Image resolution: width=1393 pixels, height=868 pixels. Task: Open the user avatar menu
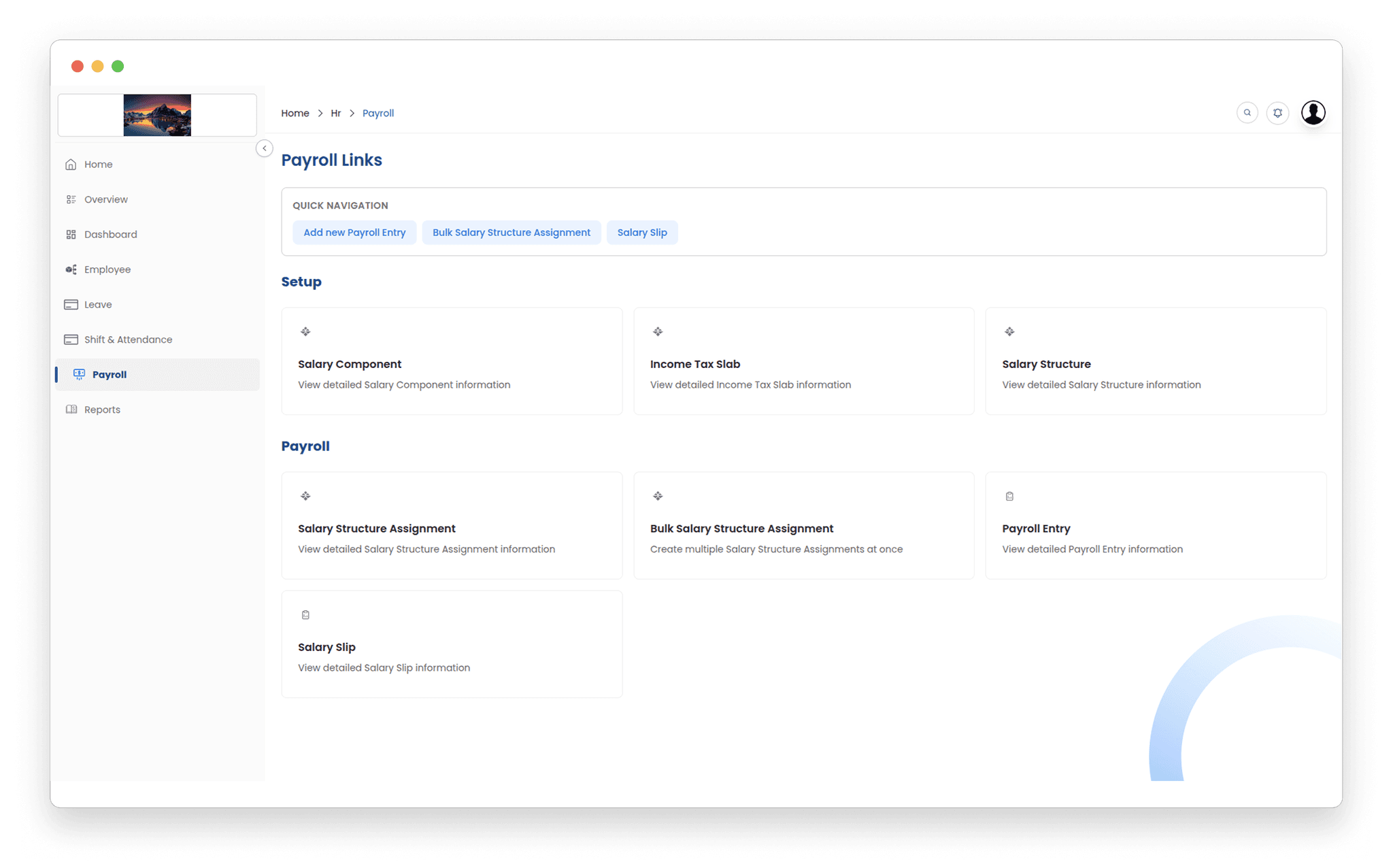1313,112
